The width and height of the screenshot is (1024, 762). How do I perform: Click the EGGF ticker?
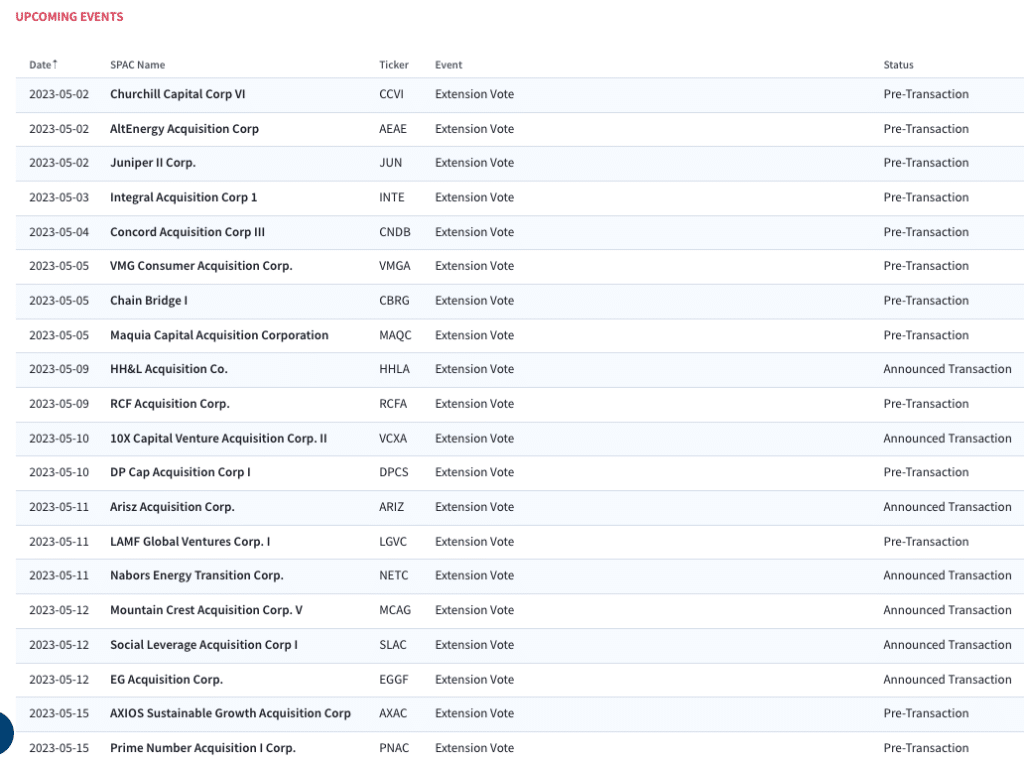(394, 679)
